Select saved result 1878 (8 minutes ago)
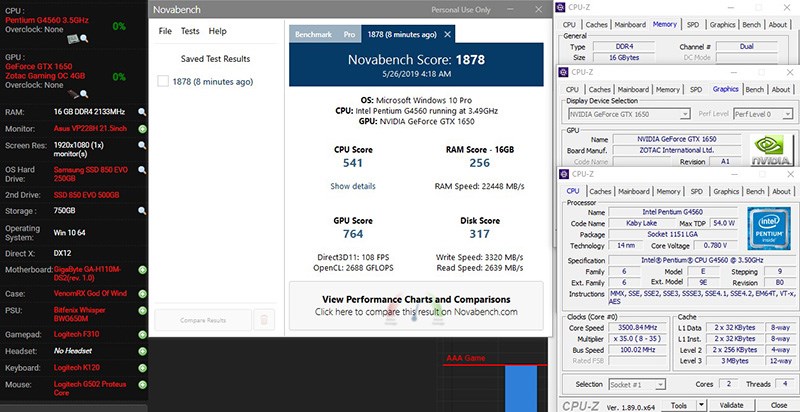This screenshot has width=800, height=412. pyautogui.click(x=213, y=82)
